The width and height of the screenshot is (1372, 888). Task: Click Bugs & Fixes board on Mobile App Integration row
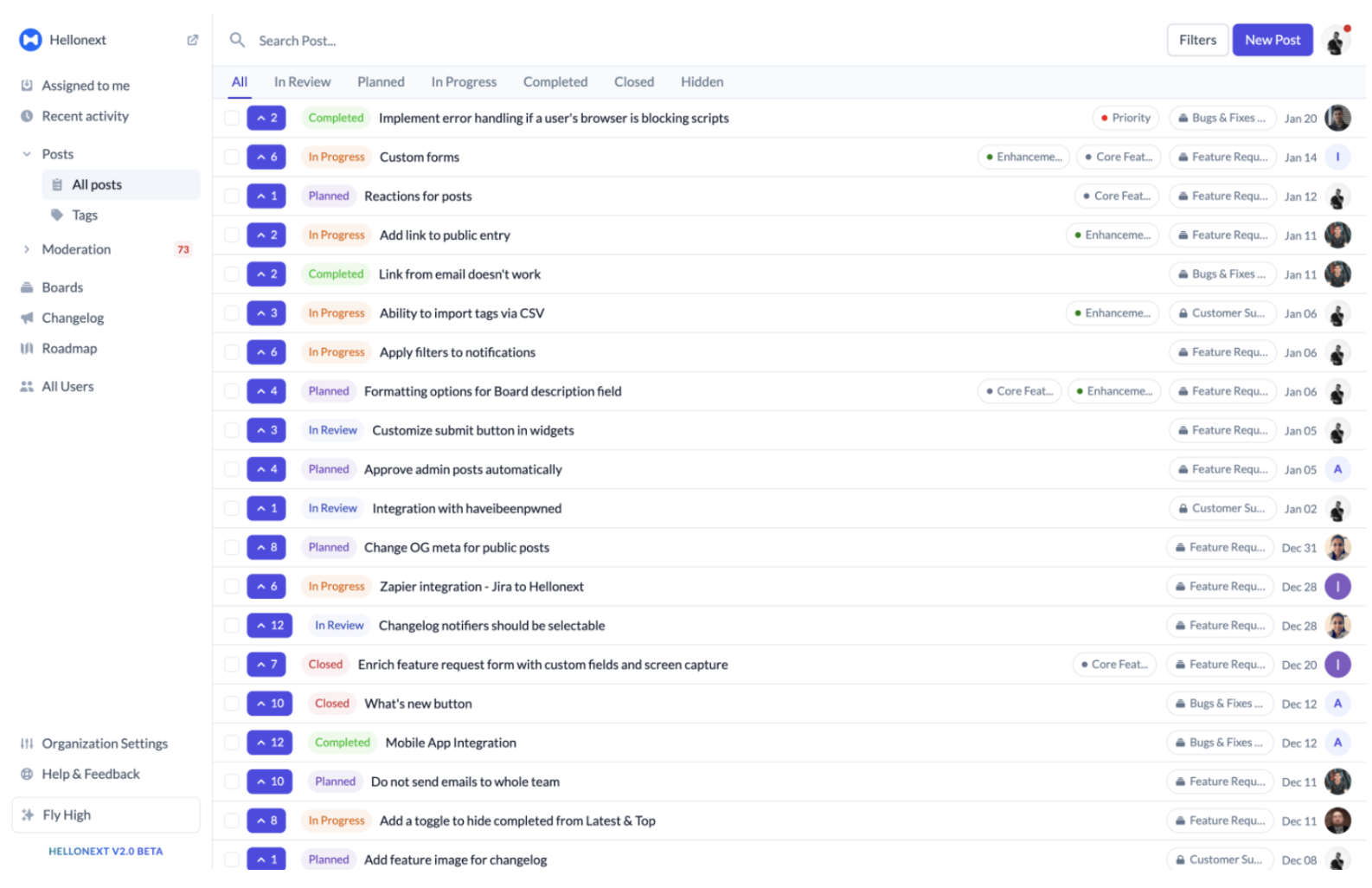tap(1220, 743)
